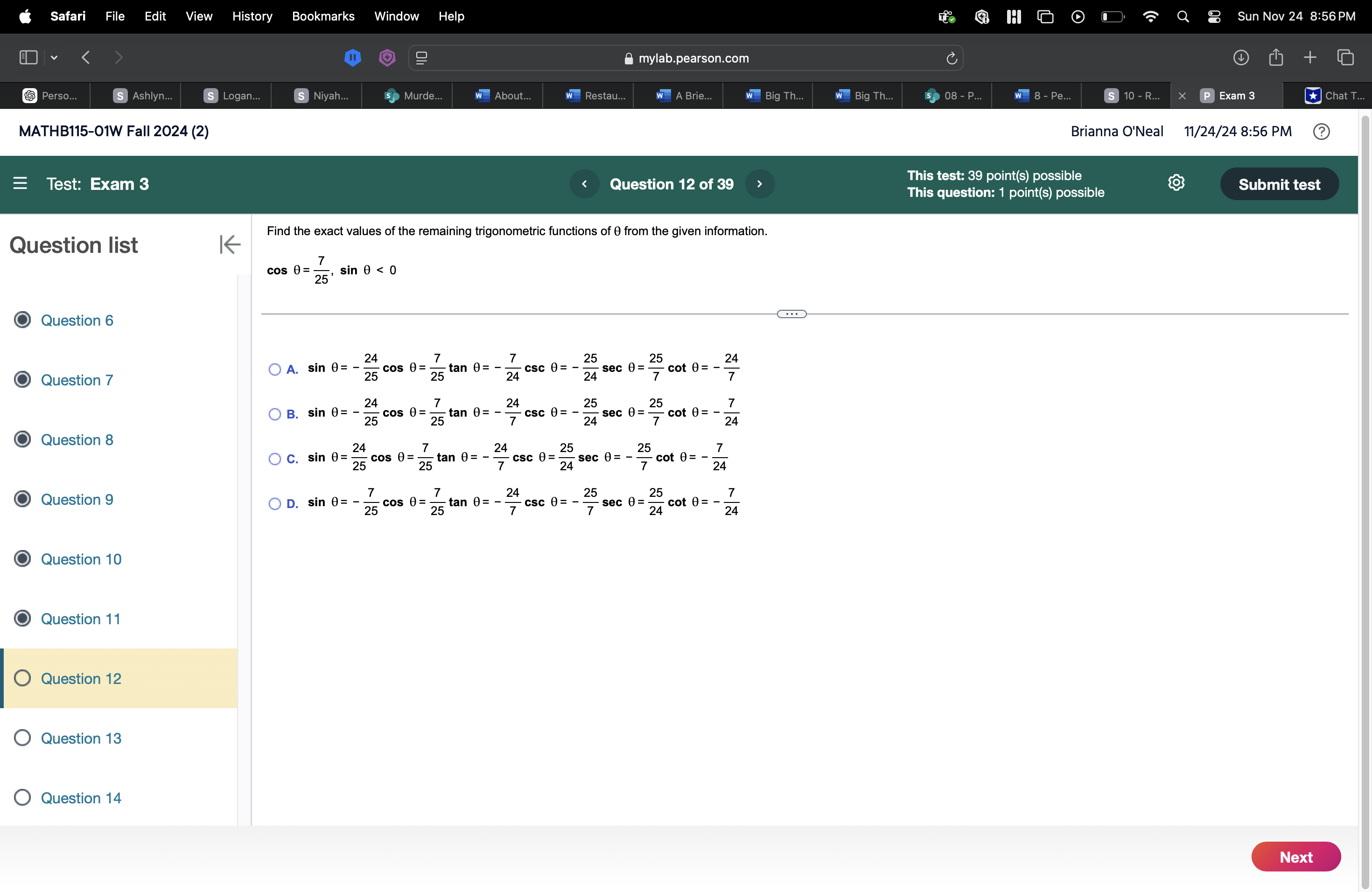Click the help question mark icon
Image resolution: width=1372 pixels, height=892 pixels.
click(x=1321, y=132)
